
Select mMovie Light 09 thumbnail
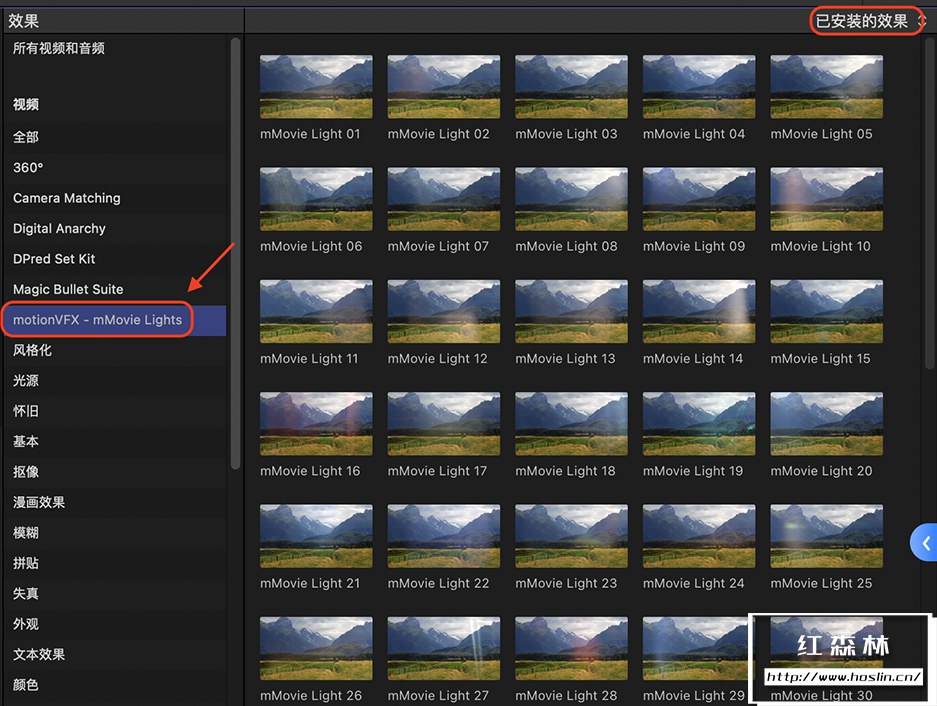point(699,199)
